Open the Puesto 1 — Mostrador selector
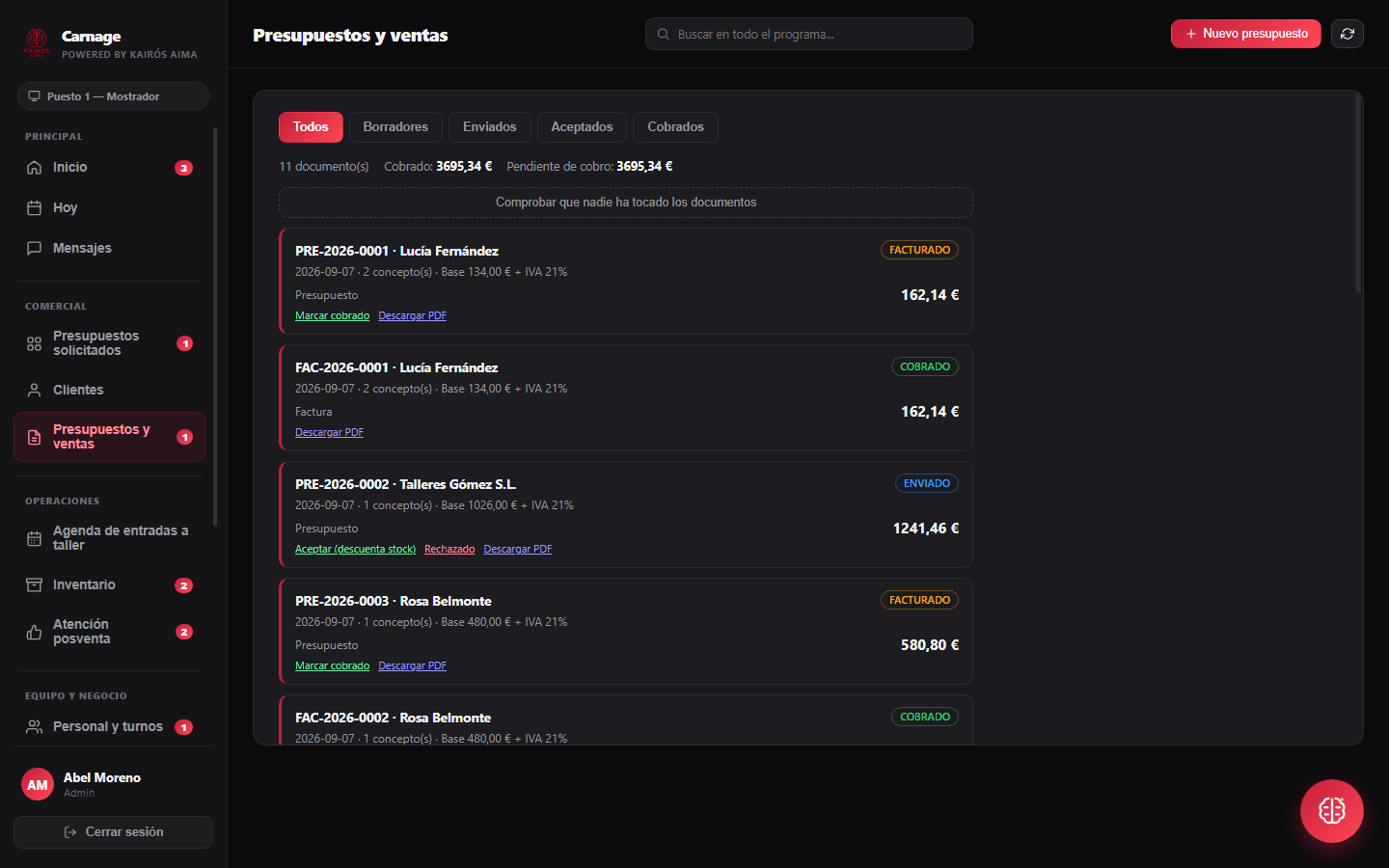 pos(113,96)
